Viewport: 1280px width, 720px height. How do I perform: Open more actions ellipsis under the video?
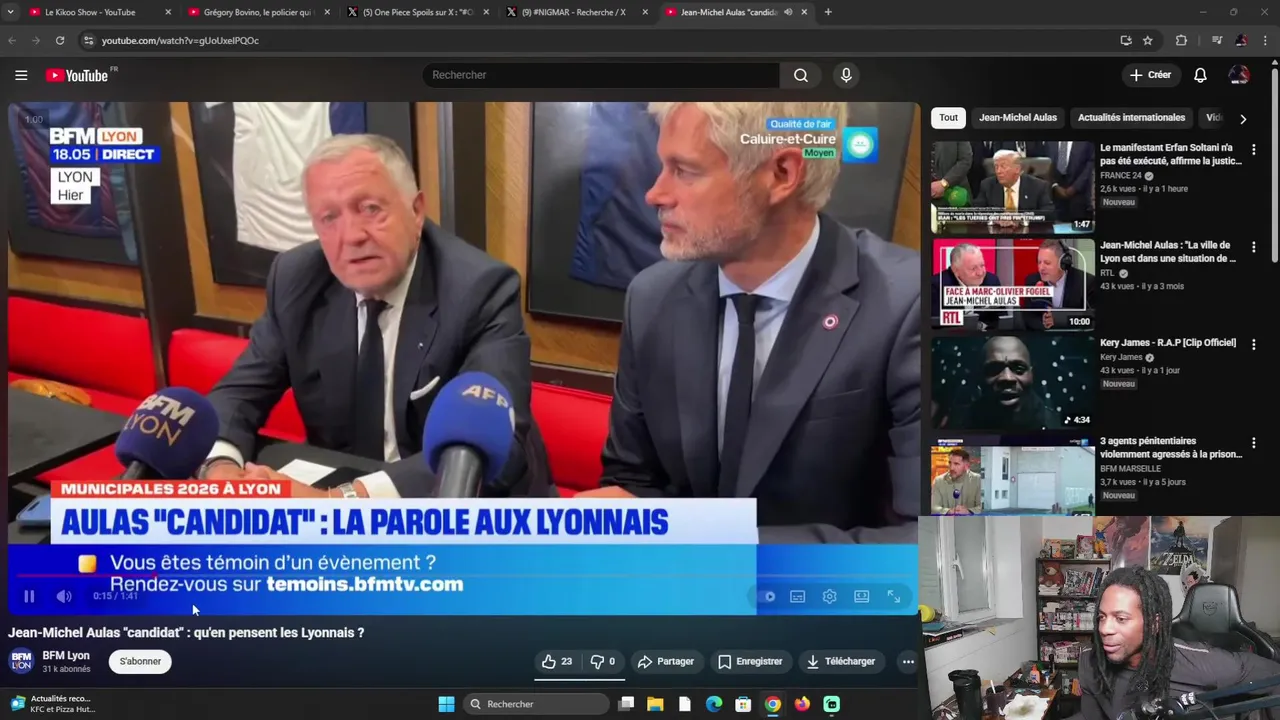coord(908,661)
